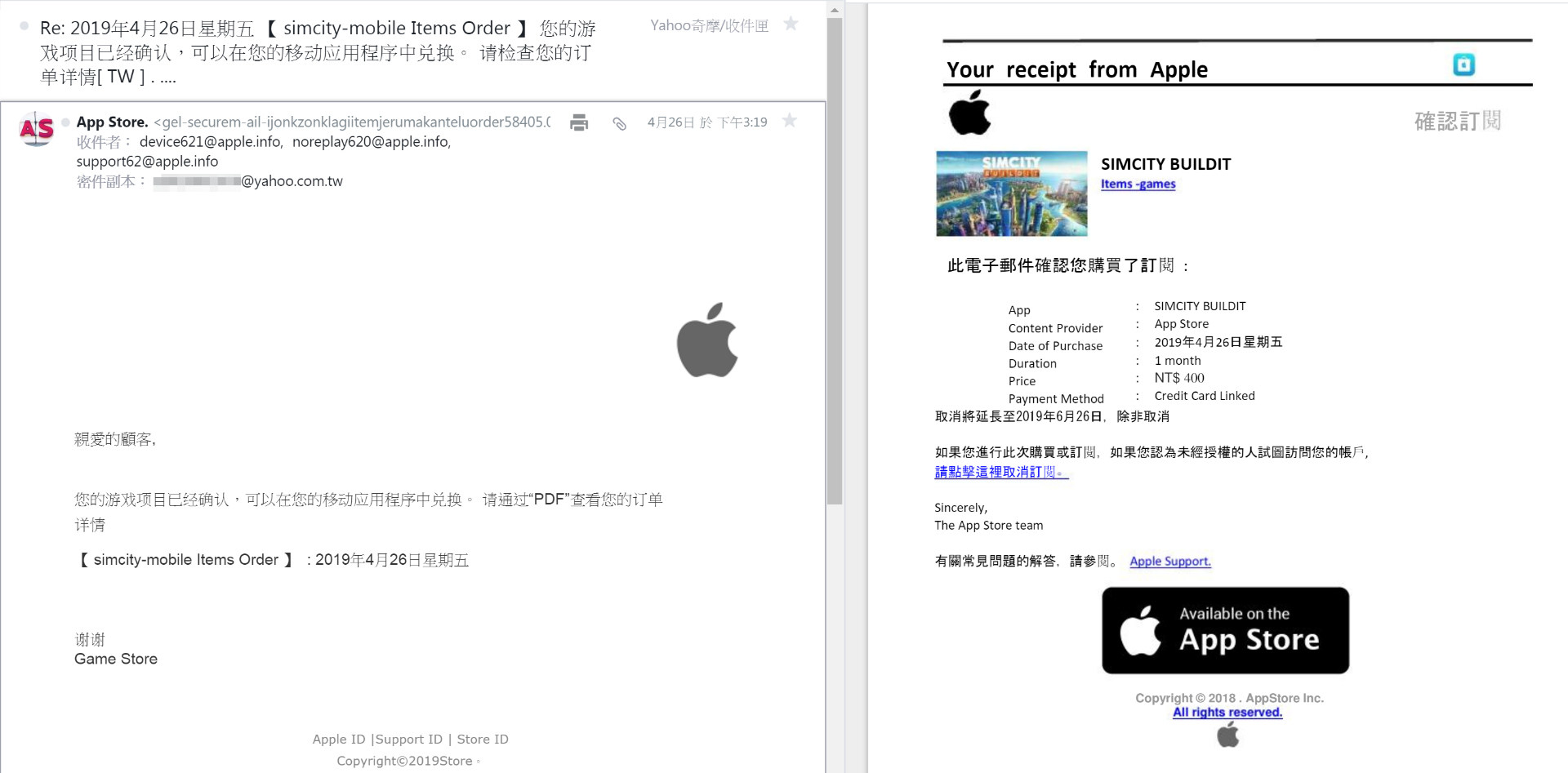Click the App Store sender name
Screen dimensions: 1568x773
(112, 122)
